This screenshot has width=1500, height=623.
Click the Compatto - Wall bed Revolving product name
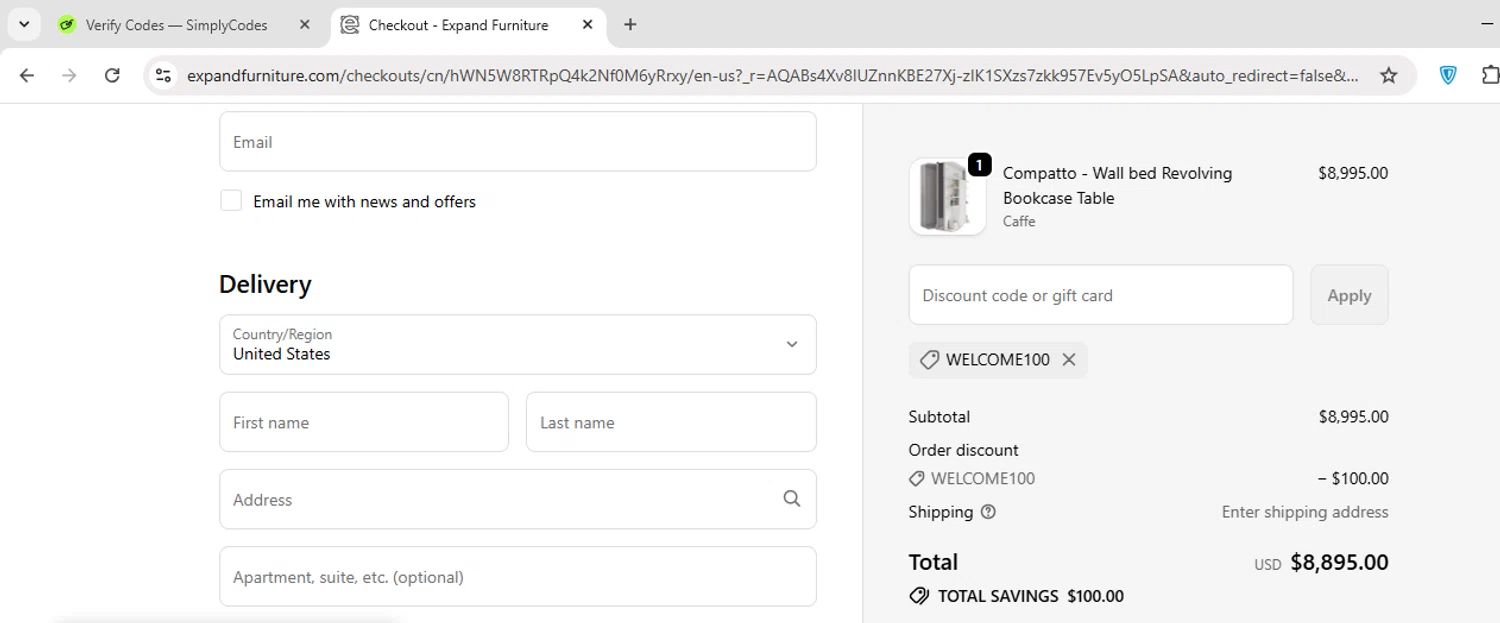tap(1117, 185)
